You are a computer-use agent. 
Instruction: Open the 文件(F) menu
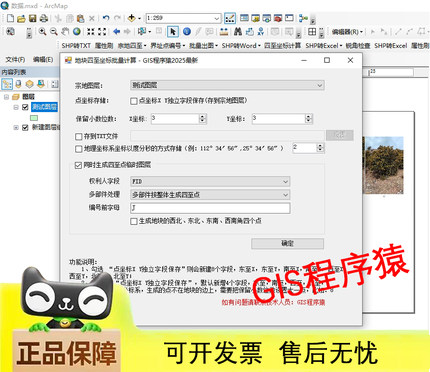pyautogui.click(x=15, y=60)
